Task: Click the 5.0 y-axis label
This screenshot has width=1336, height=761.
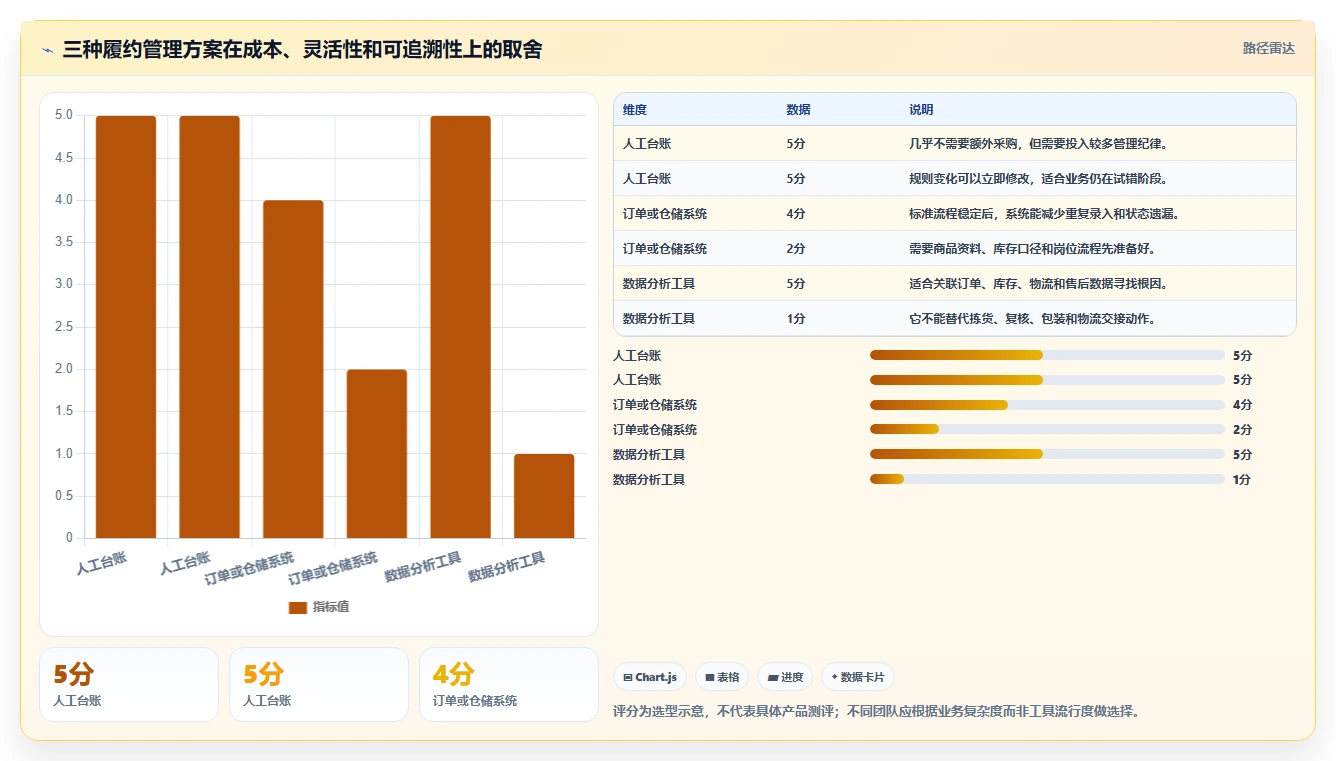Action: click(64, 115)
